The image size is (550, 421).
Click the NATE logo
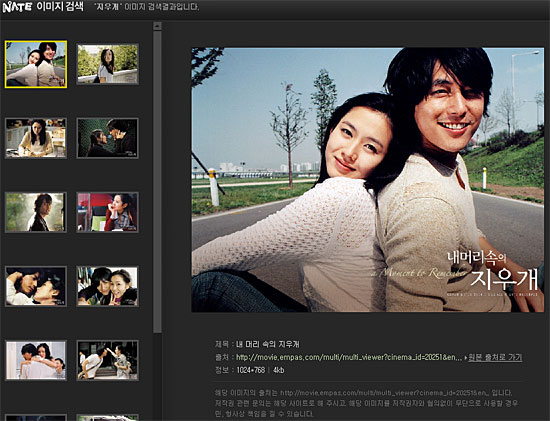coord(17,7)
